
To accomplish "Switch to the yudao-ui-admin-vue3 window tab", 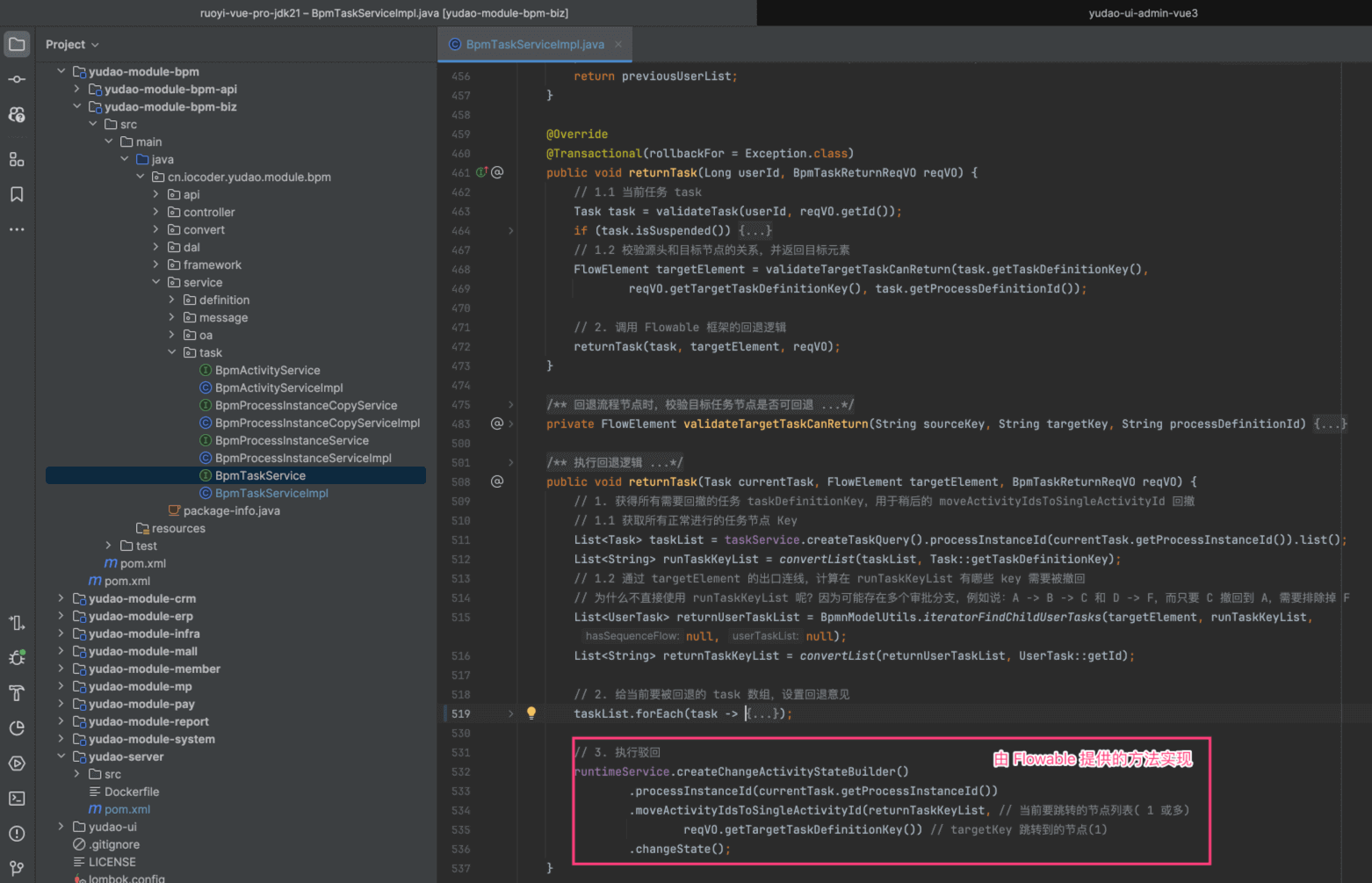I will [1143, 13].
